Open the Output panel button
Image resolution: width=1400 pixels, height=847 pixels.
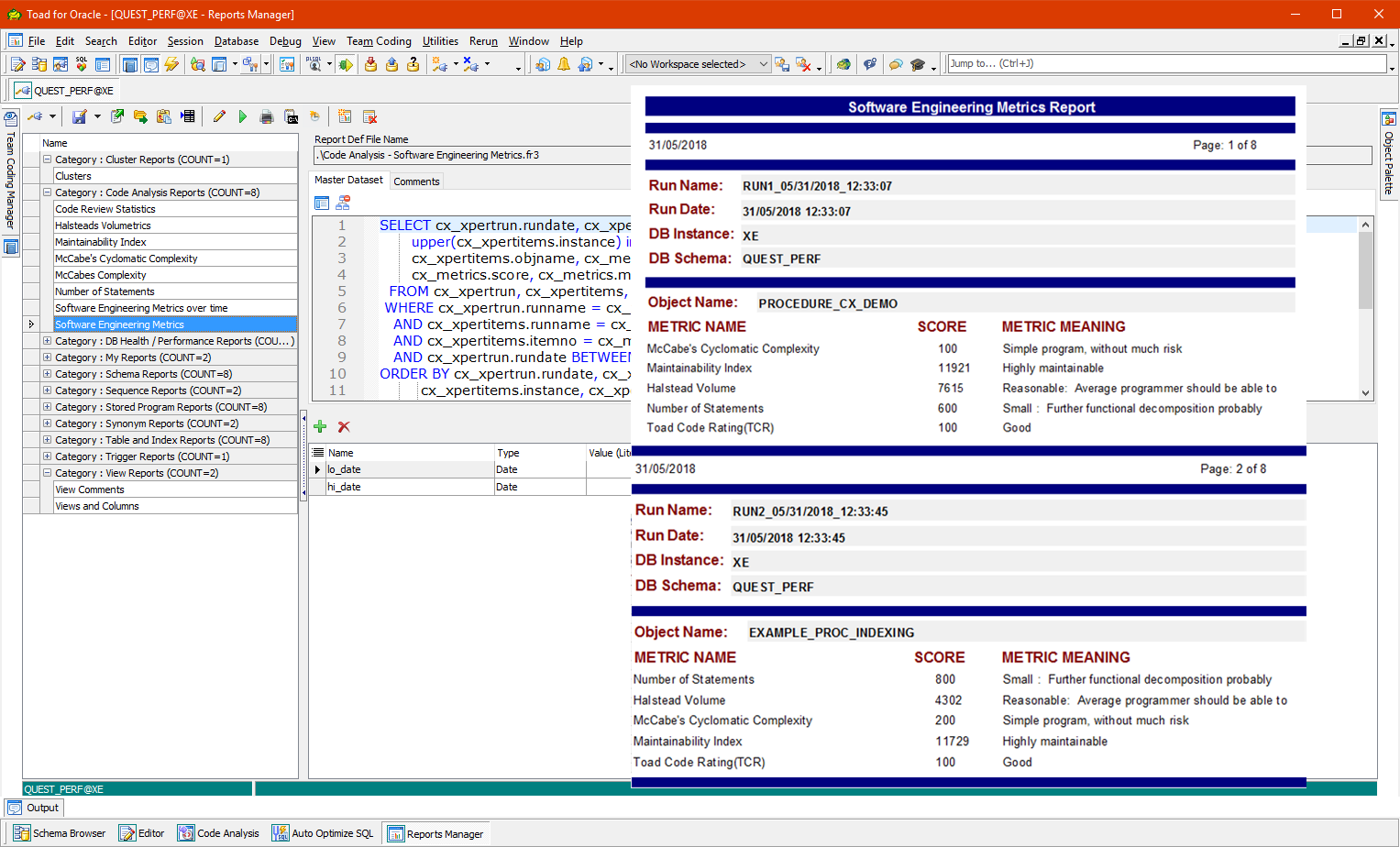click(34, 808)
